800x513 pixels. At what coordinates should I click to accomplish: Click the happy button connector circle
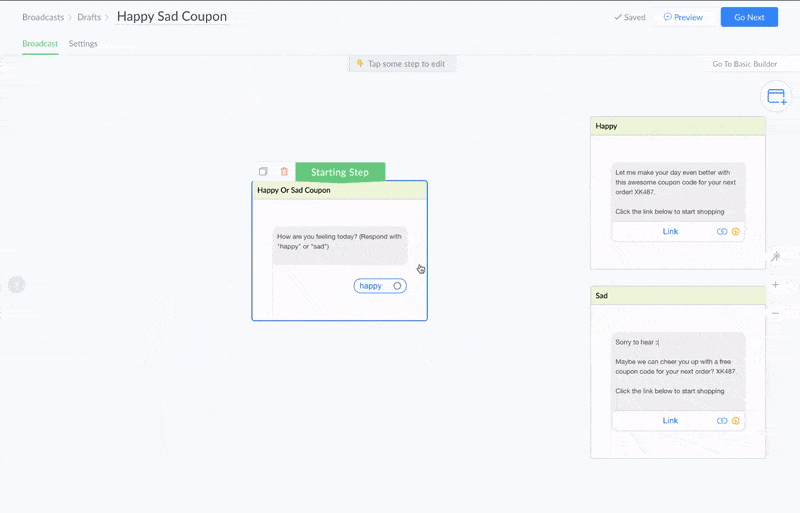coord(397,286)
